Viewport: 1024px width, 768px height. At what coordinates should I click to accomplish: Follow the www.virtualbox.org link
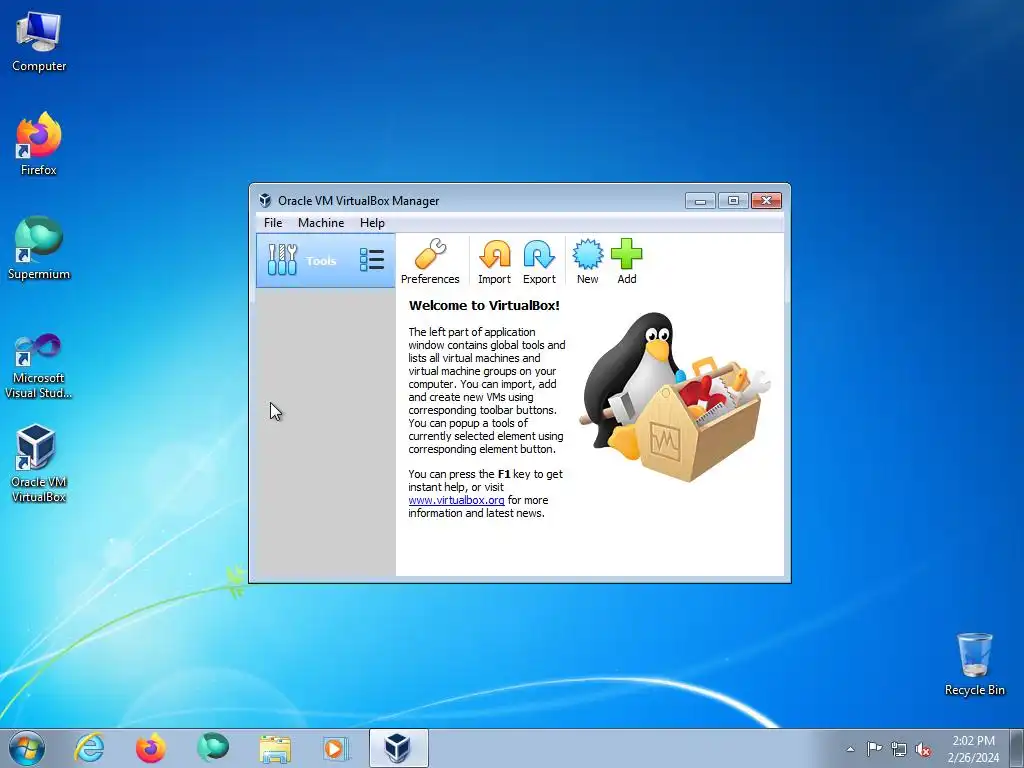click(456, 500)
